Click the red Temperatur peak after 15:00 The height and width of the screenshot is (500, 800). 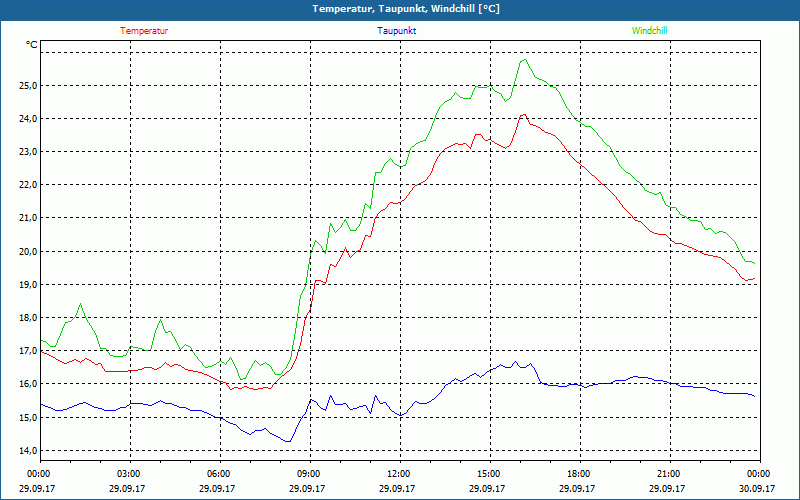click(523, 115)
